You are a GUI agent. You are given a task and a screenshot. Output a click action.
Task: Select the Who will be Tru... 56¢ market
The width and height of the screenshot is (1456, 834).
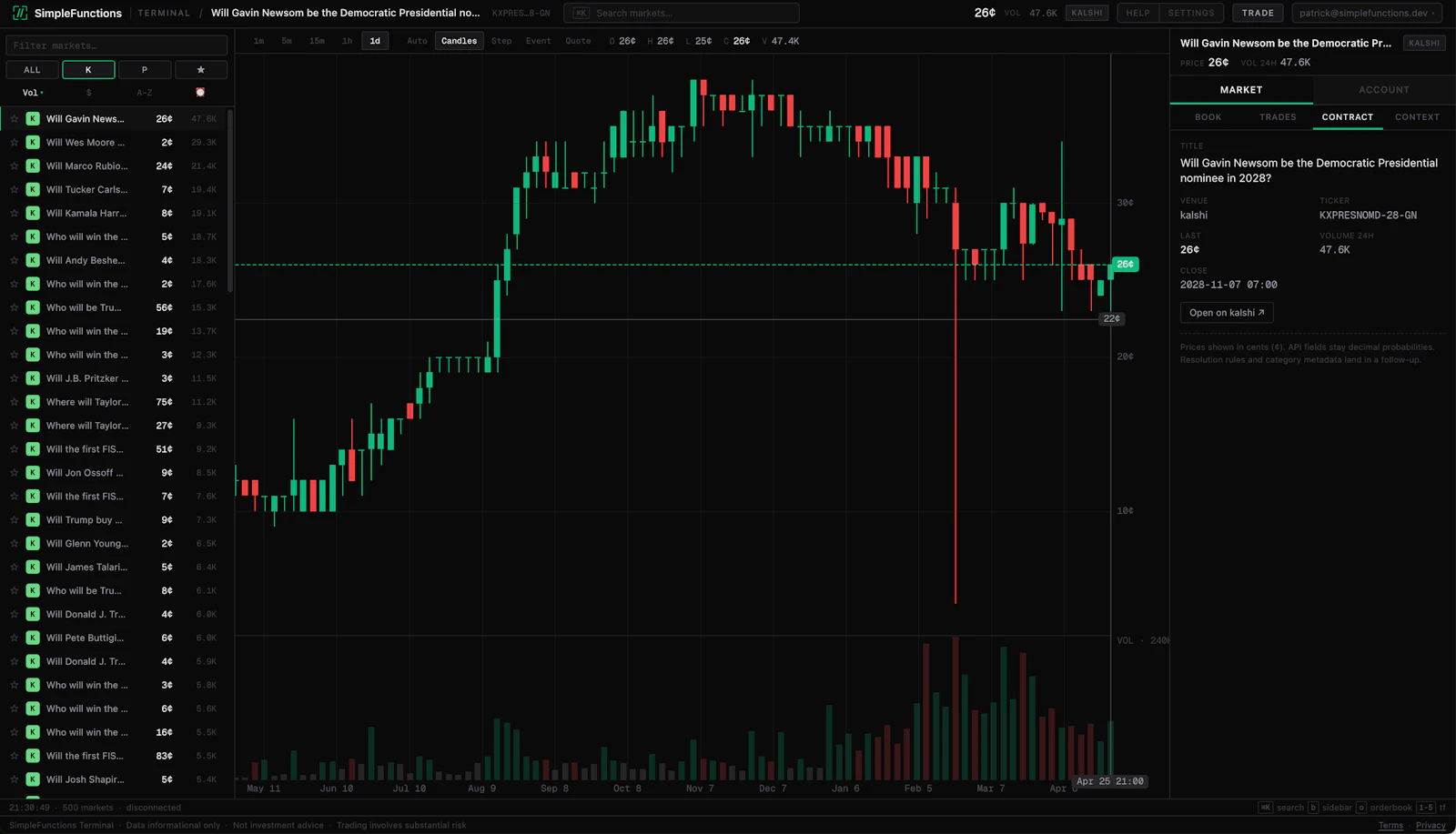(114, 308)
